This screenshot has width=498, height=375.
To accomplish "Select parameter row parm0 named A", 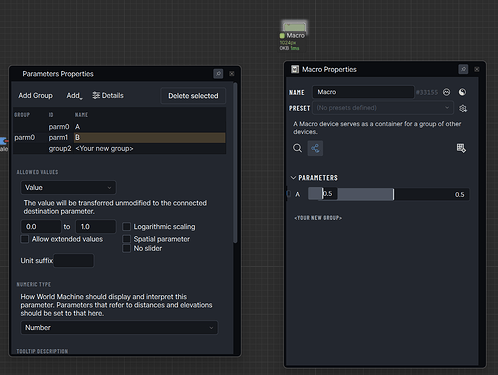I will pyautogui.click(x=119, y=127).
